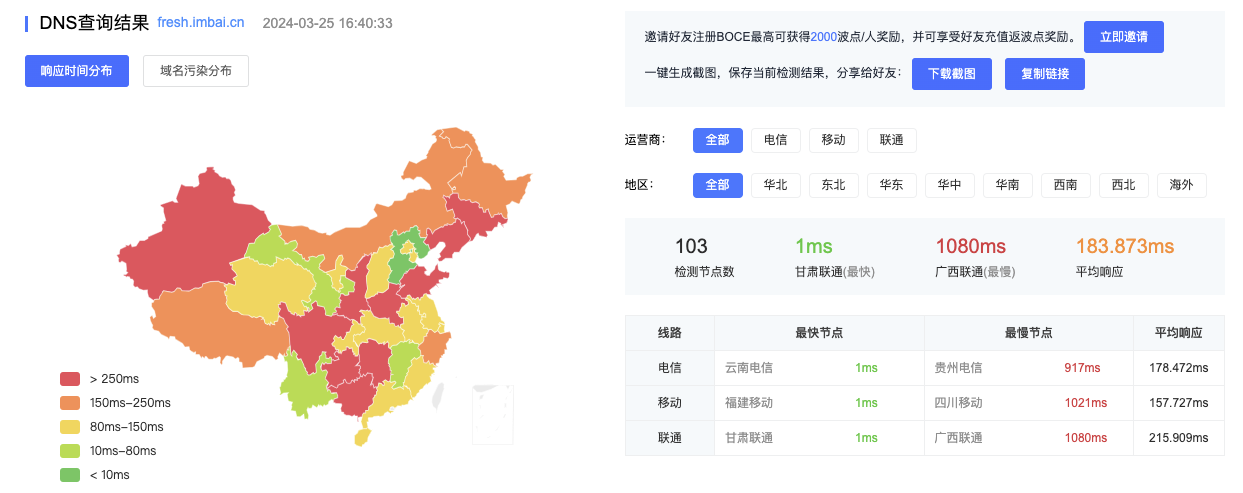Click the 下载截图 button
The height and width of the screenshot is (493, 1243).
[x=951, y=74]
